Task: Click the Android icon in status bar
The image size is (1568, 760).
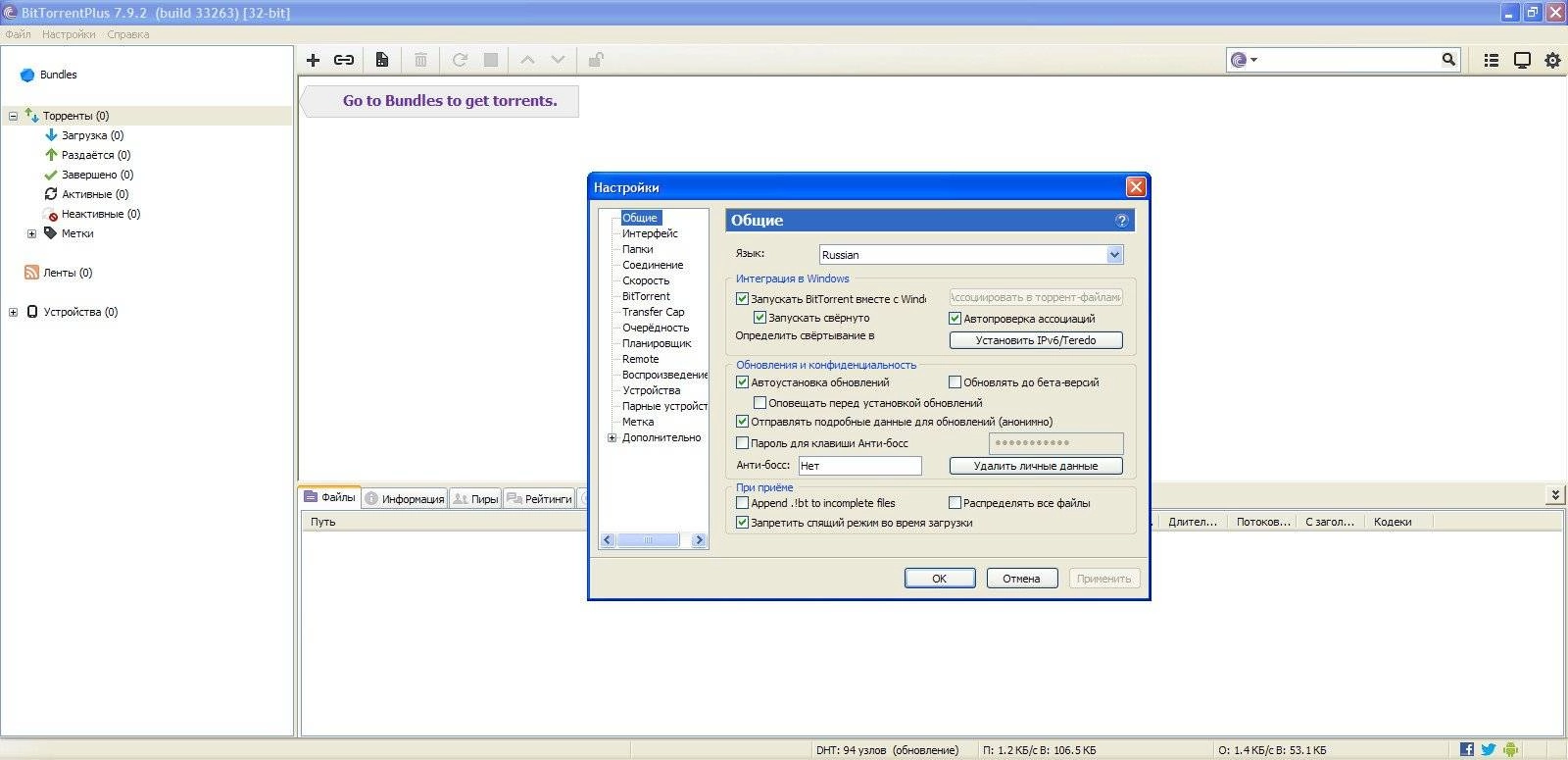Action: (x=1510, y=749)
